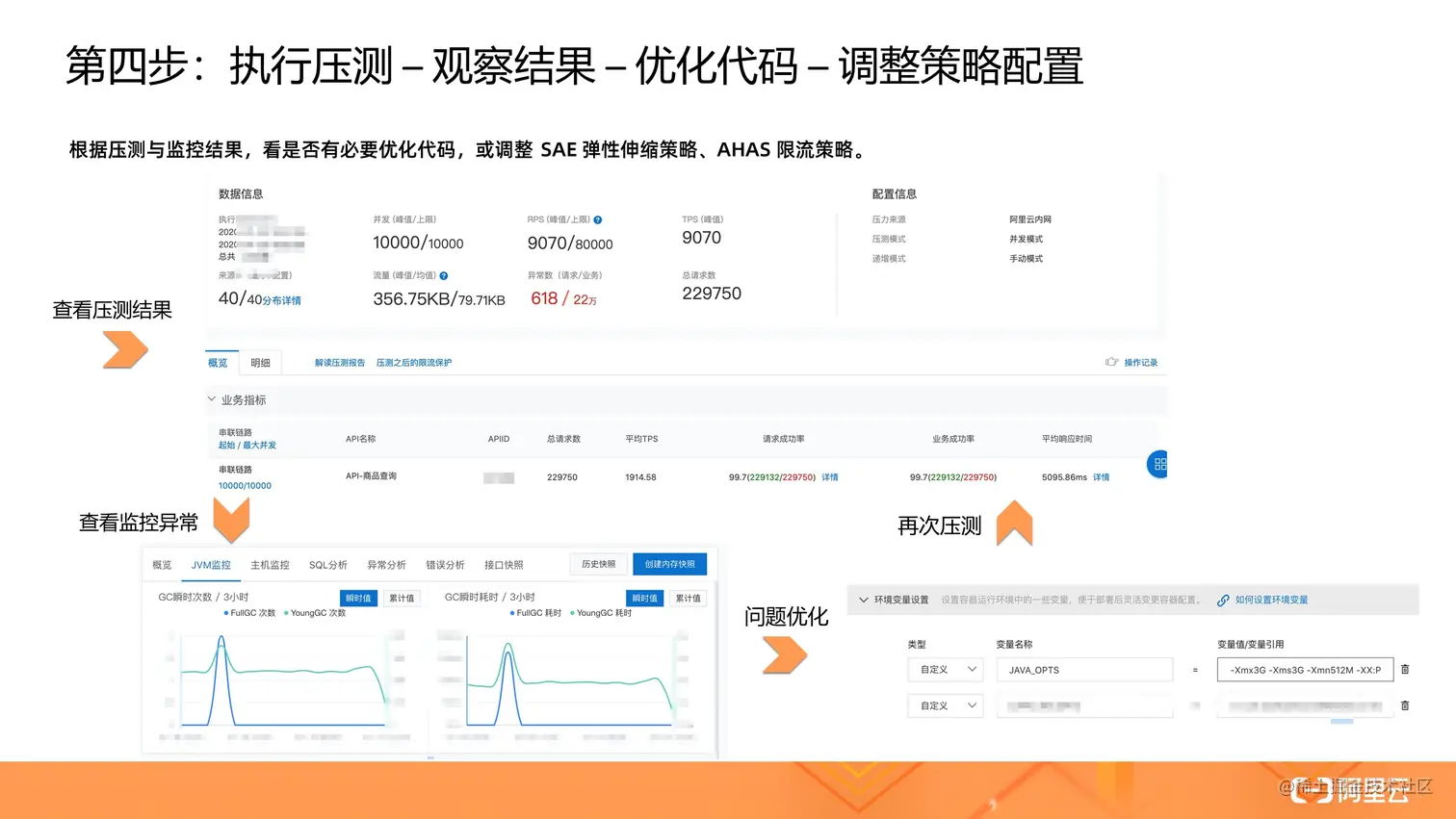1456x819 pixels.
Task: Select the JVM监控 tab
Action: point(211,565)
